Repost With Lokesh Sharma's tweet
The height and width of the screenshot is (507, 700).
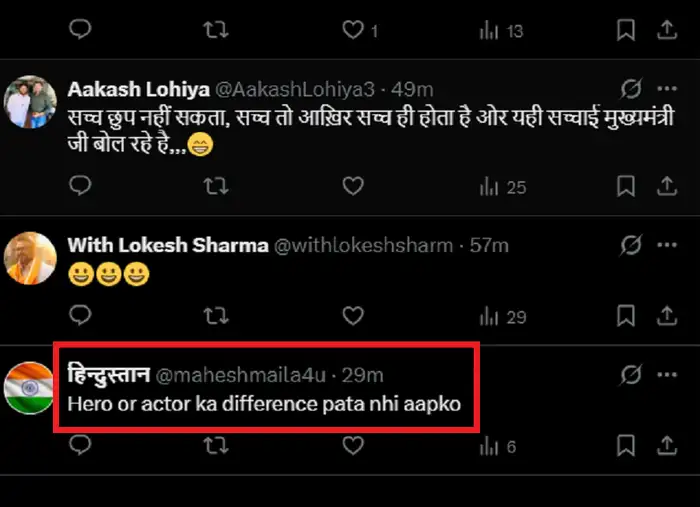(x=215, y=316)
